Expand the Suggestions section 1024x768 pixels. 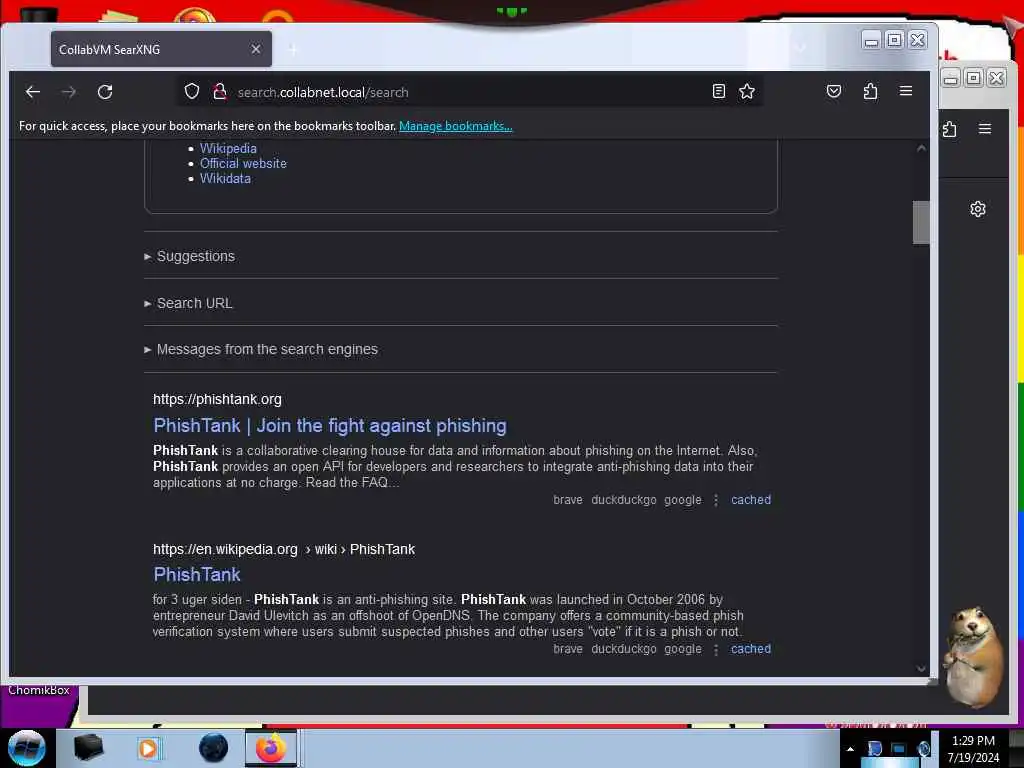tap(190, 256)
